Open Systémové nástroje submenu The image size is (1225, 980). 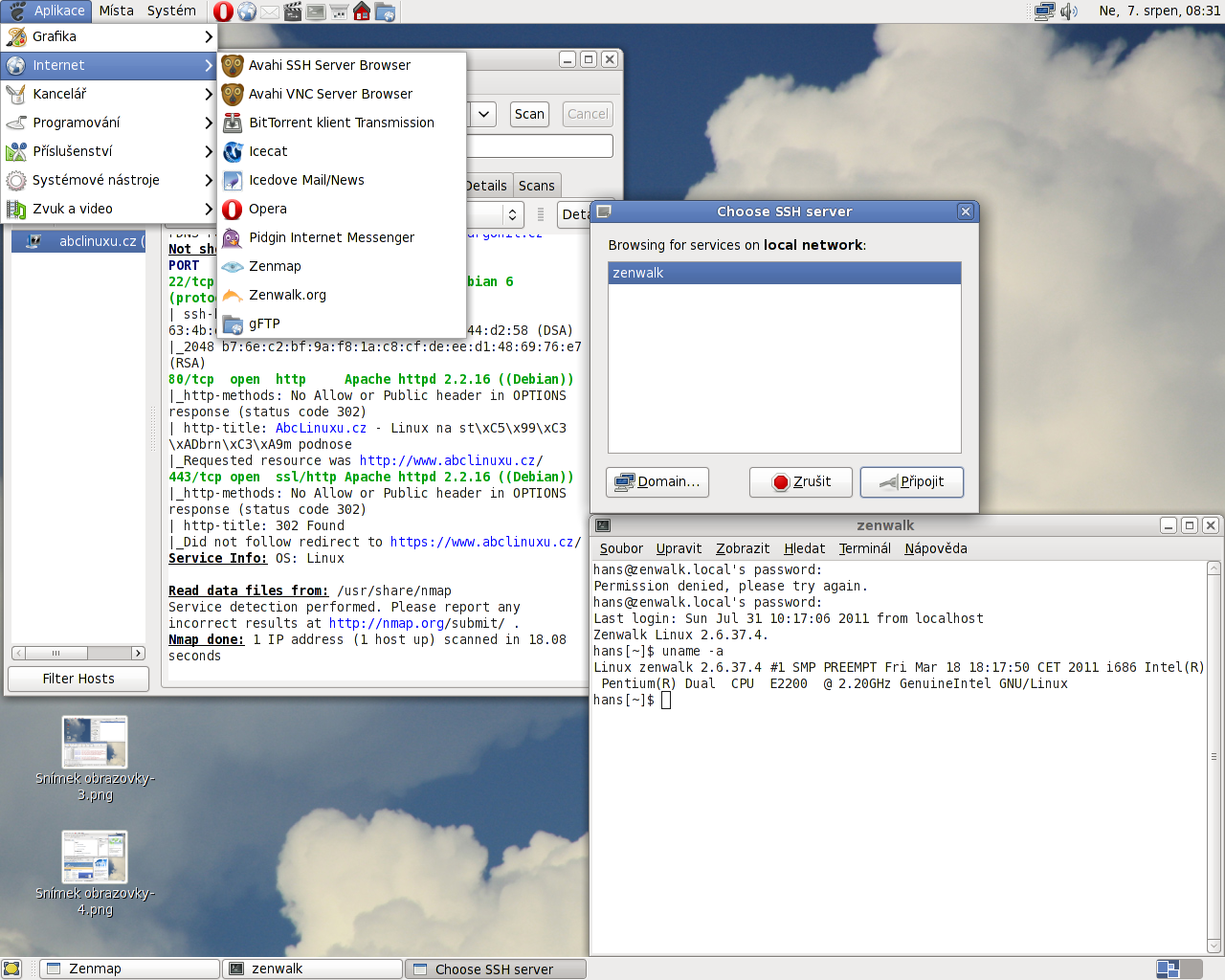pyautogui.click(x=109, y=180)
